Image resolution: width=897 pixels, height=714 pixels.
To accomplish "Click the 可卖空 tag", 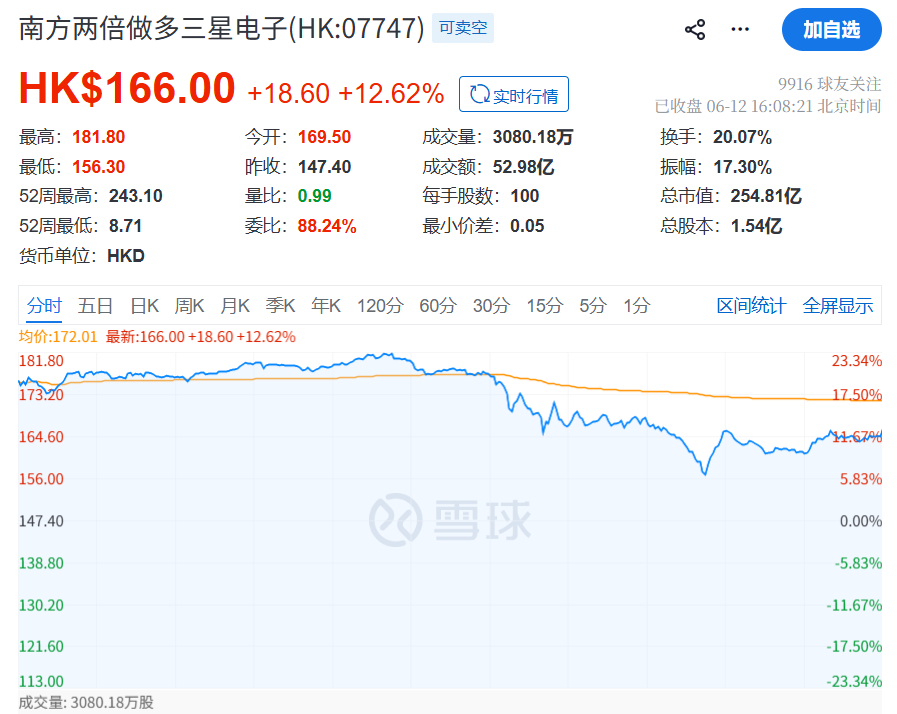I will coord(463,28).
